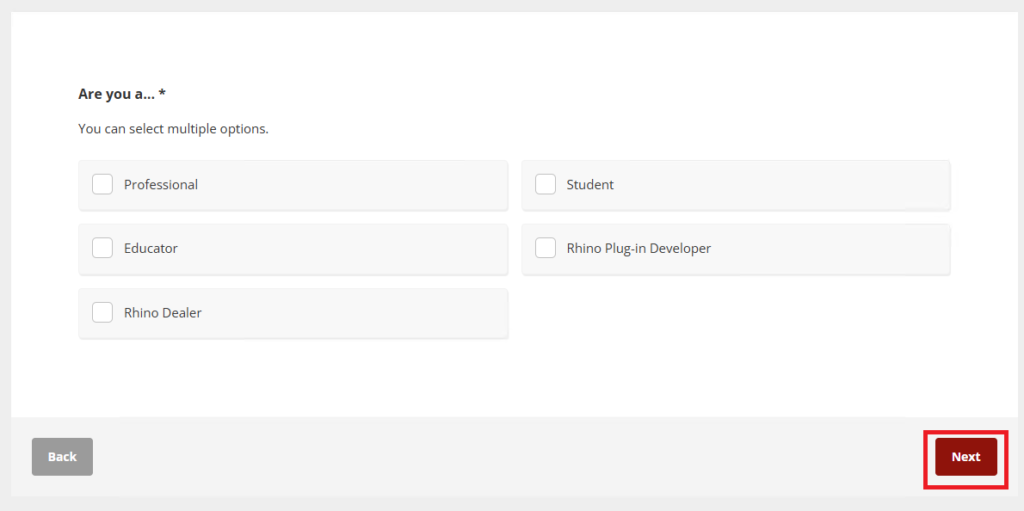This screenshot has height=511, width=1024.
Task: Click the "Are you a..." question heading
Action: tap(116, 94)
